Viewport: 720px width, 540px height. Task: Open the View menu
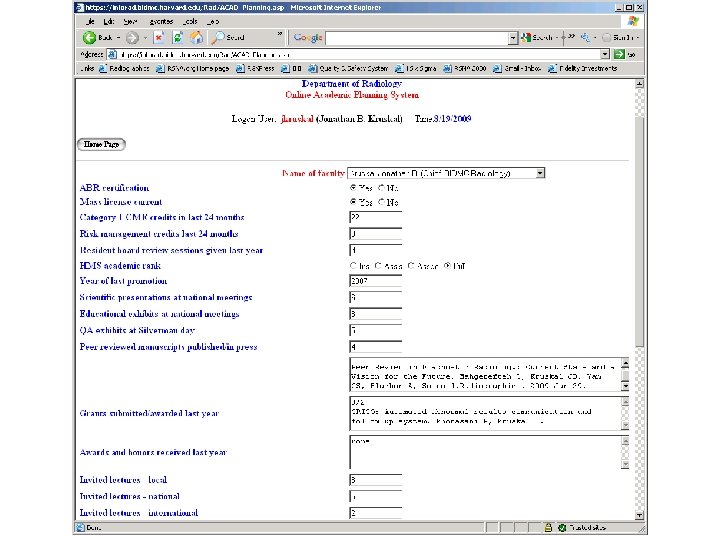click(130, 21)
